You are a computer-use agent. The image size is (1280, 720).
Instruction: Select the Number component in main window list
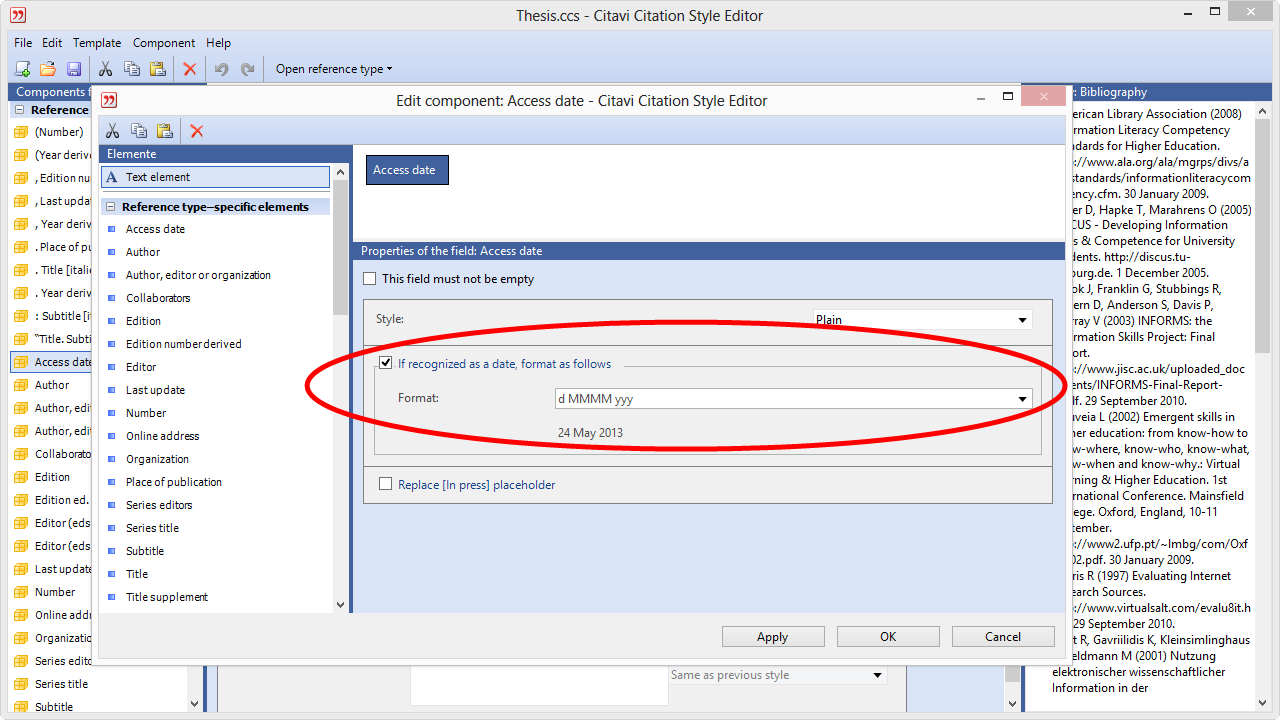pyautogui.click(x=55, y=592)
